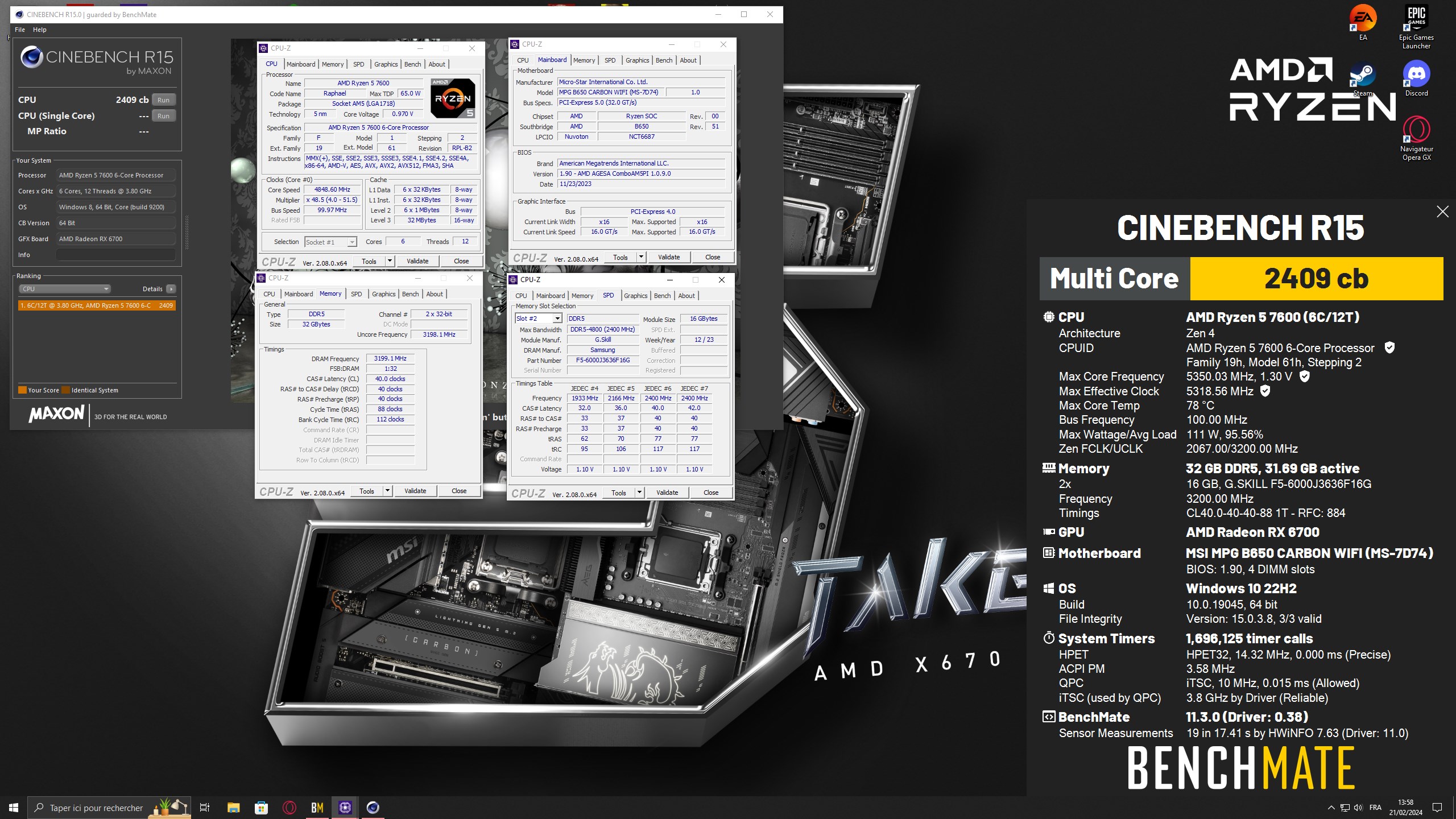
Task: Click the Info input field in Your System
Action: click(x=115, y=255)
